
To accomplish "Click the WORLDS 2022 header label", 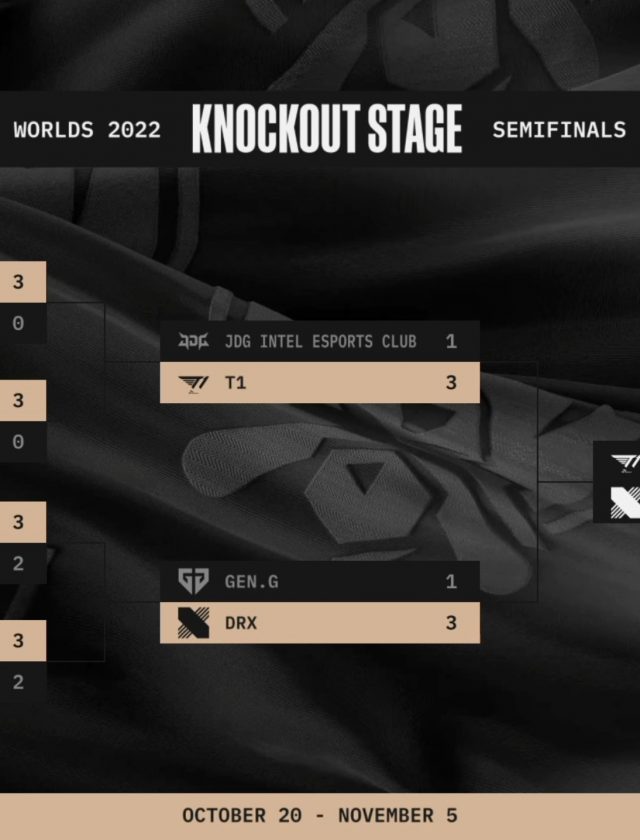I will coord(87,130).
